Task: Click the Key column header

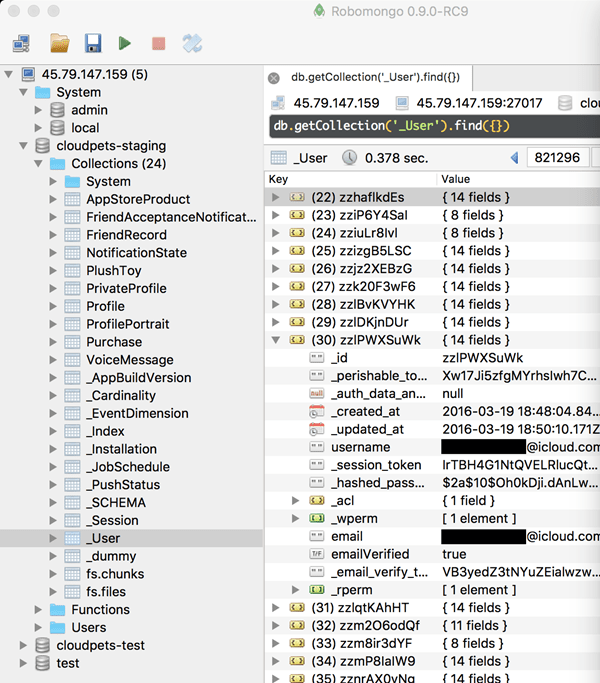Action: pos(279,179)
